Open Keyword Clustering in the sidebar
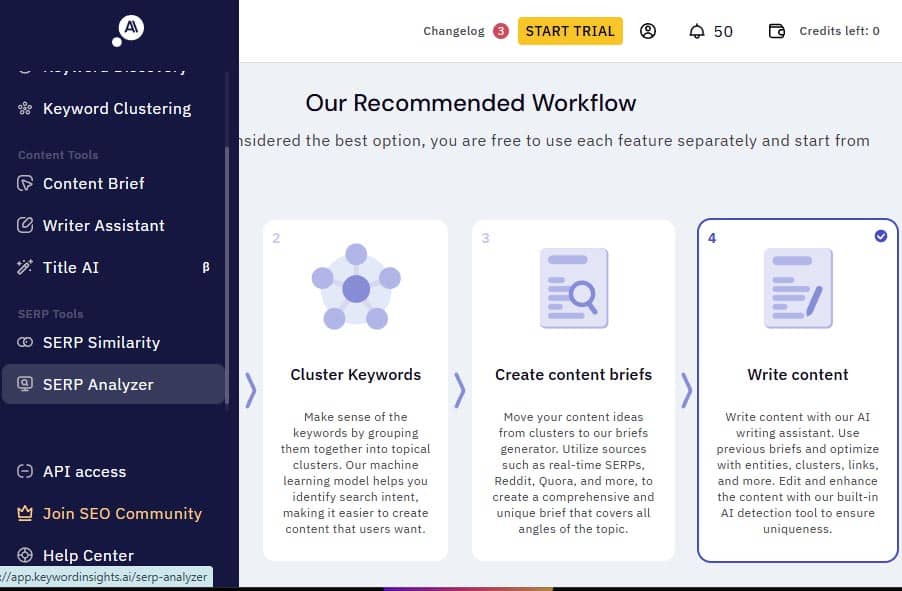This screenshot has width=902, height=591. (x=116, y=109)
